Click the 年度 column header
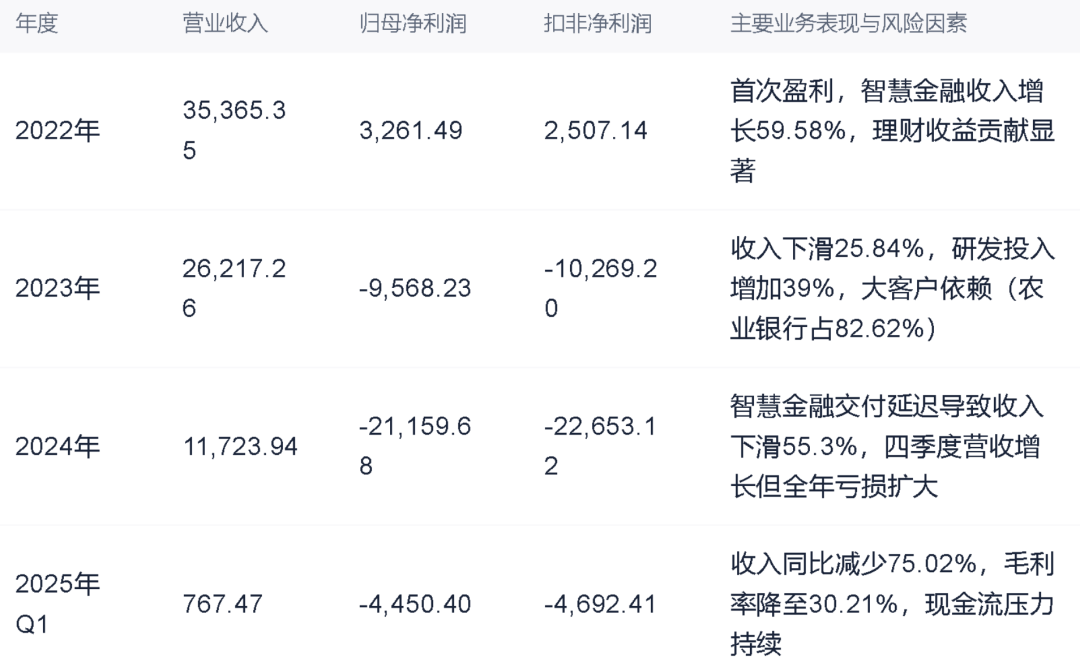1080x662 pixels. coord(36,23)
